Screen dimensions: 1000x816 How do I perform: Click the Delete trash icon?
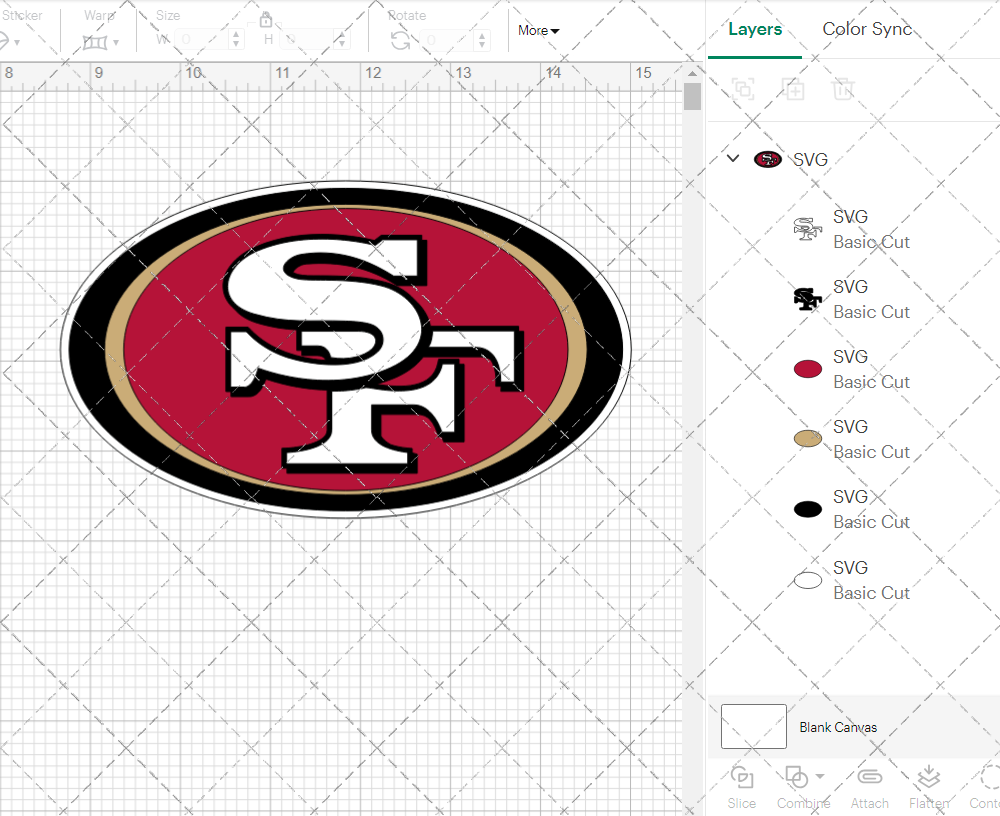843,89
